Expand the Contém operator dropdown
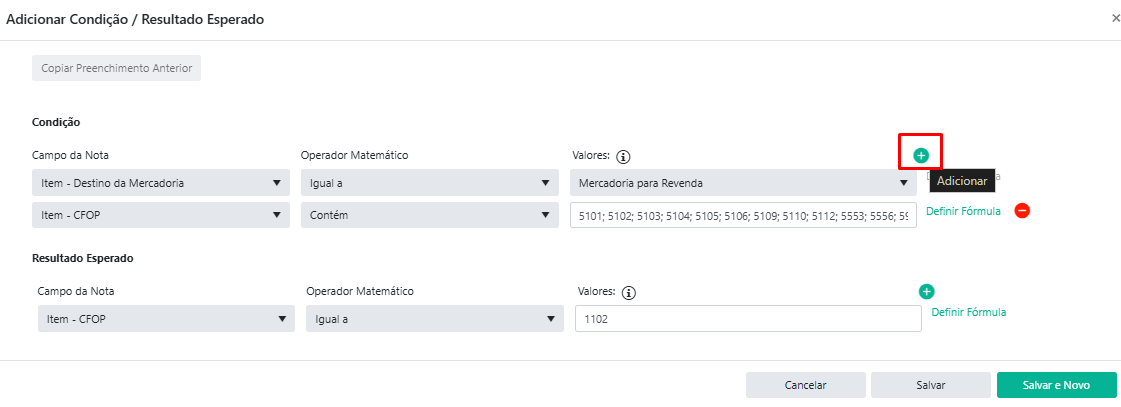The image size is (1121, 407). (428, 215)
